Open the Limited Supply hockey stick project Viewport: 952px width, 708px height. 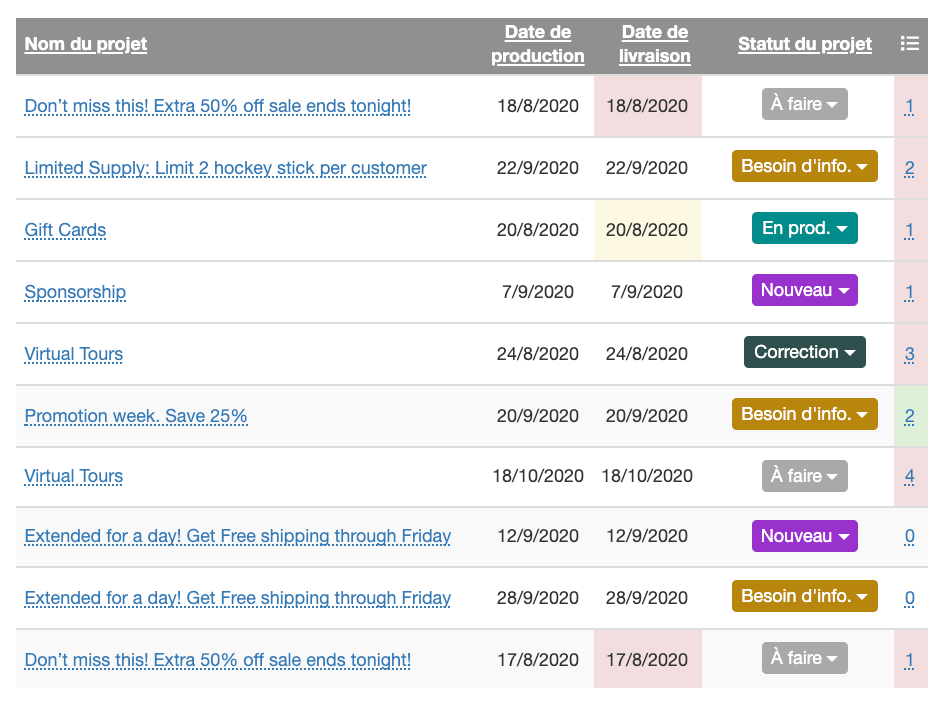coord(225,168)
